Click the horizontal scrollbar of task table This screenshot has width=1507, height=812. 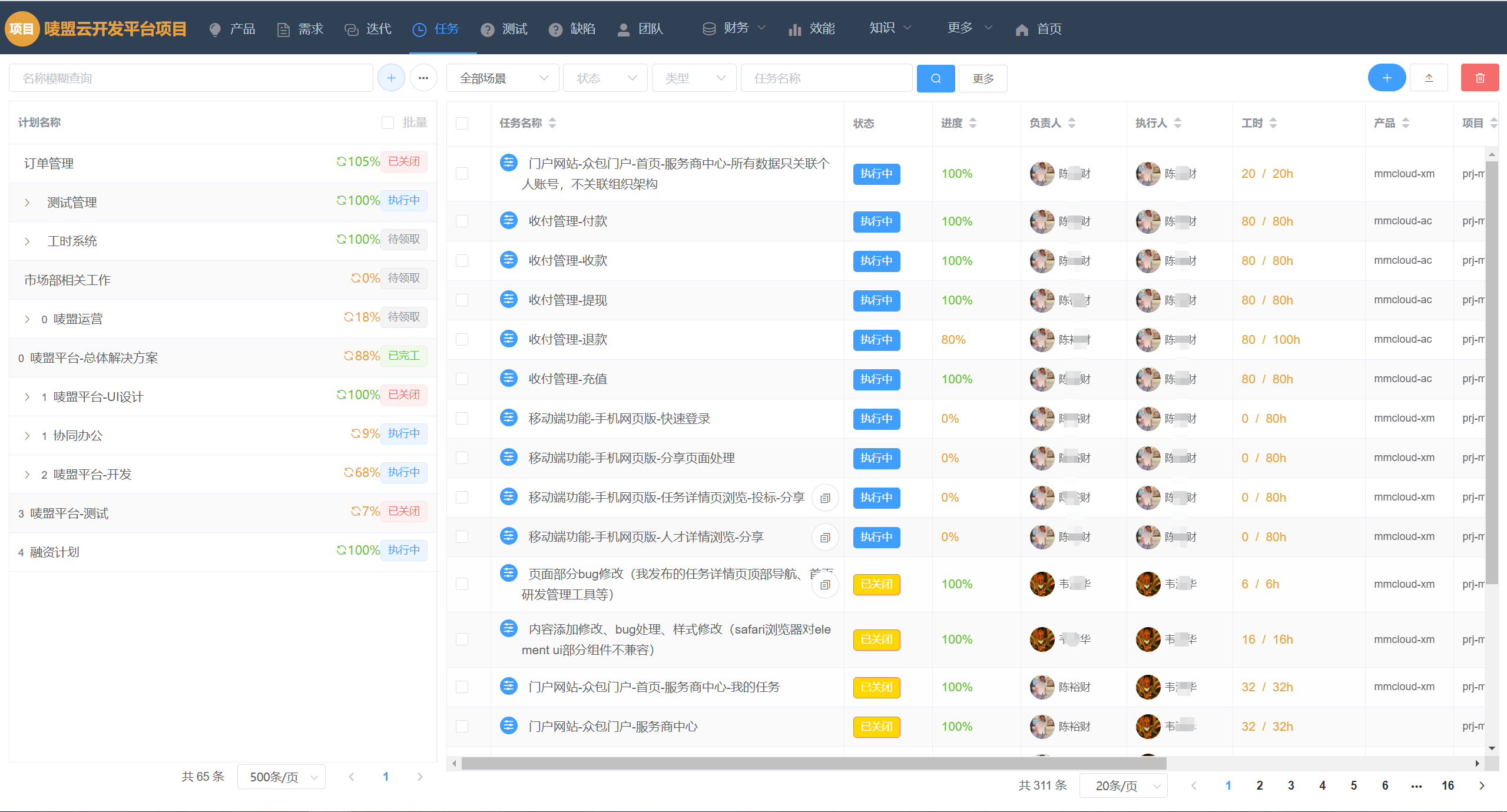click(x=813, y=763)
